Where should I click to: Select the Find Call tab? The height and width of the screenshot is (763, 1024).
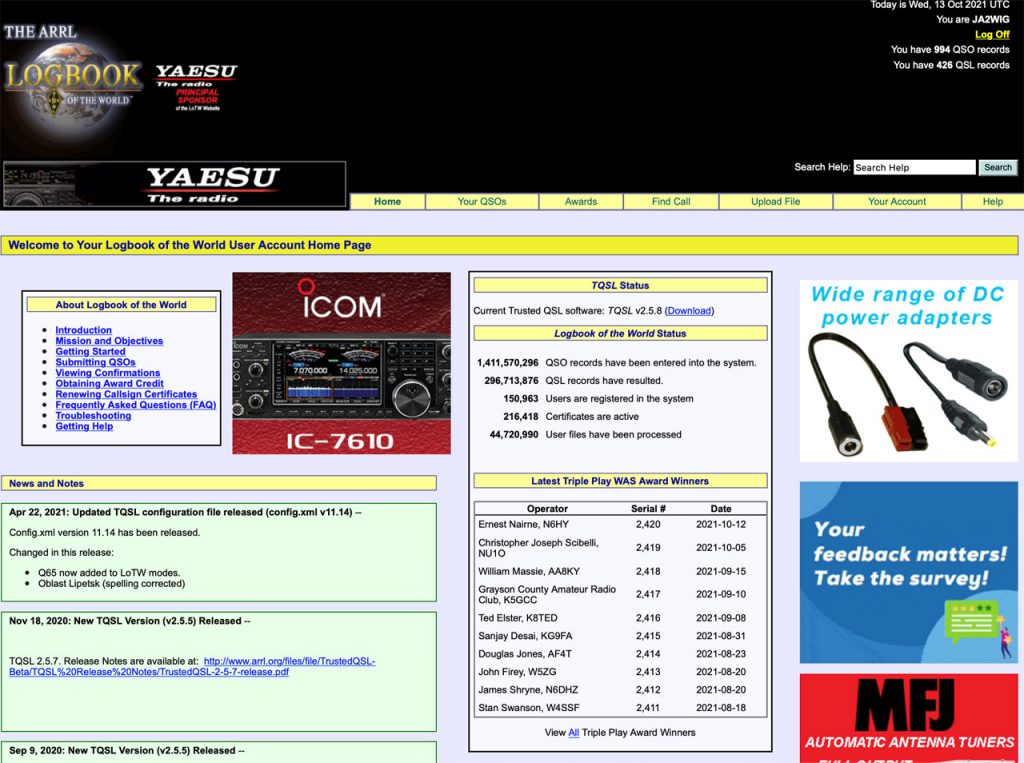tap(671, 201)
